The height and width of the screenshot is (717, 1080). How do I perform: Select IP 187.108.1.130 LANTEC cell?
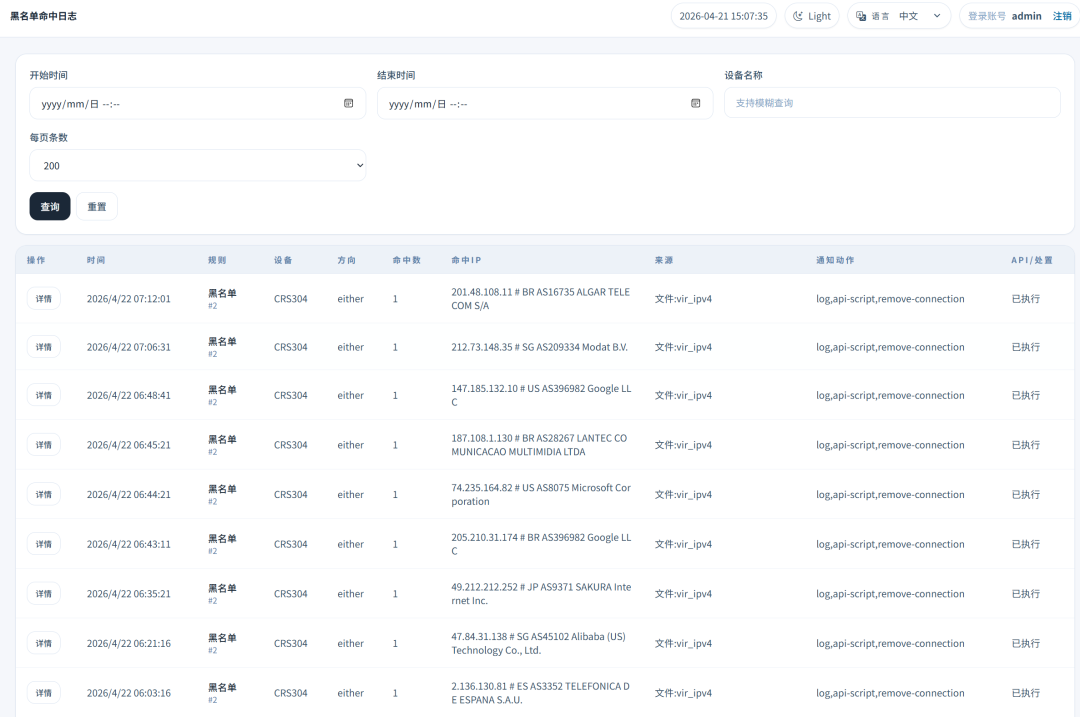click(x=539, y=444)
